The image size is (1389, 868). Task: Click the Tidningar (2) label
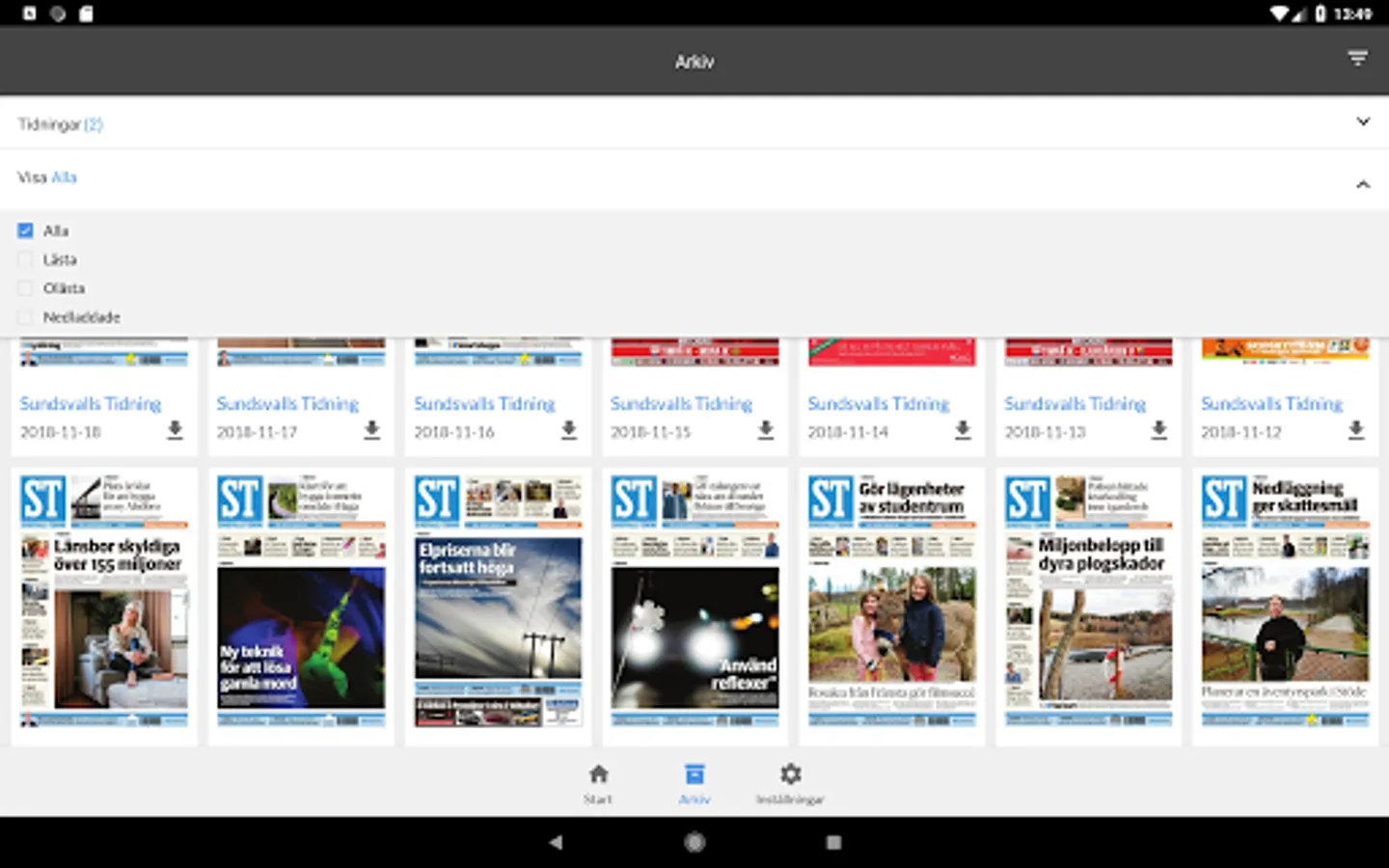[60, 124]
